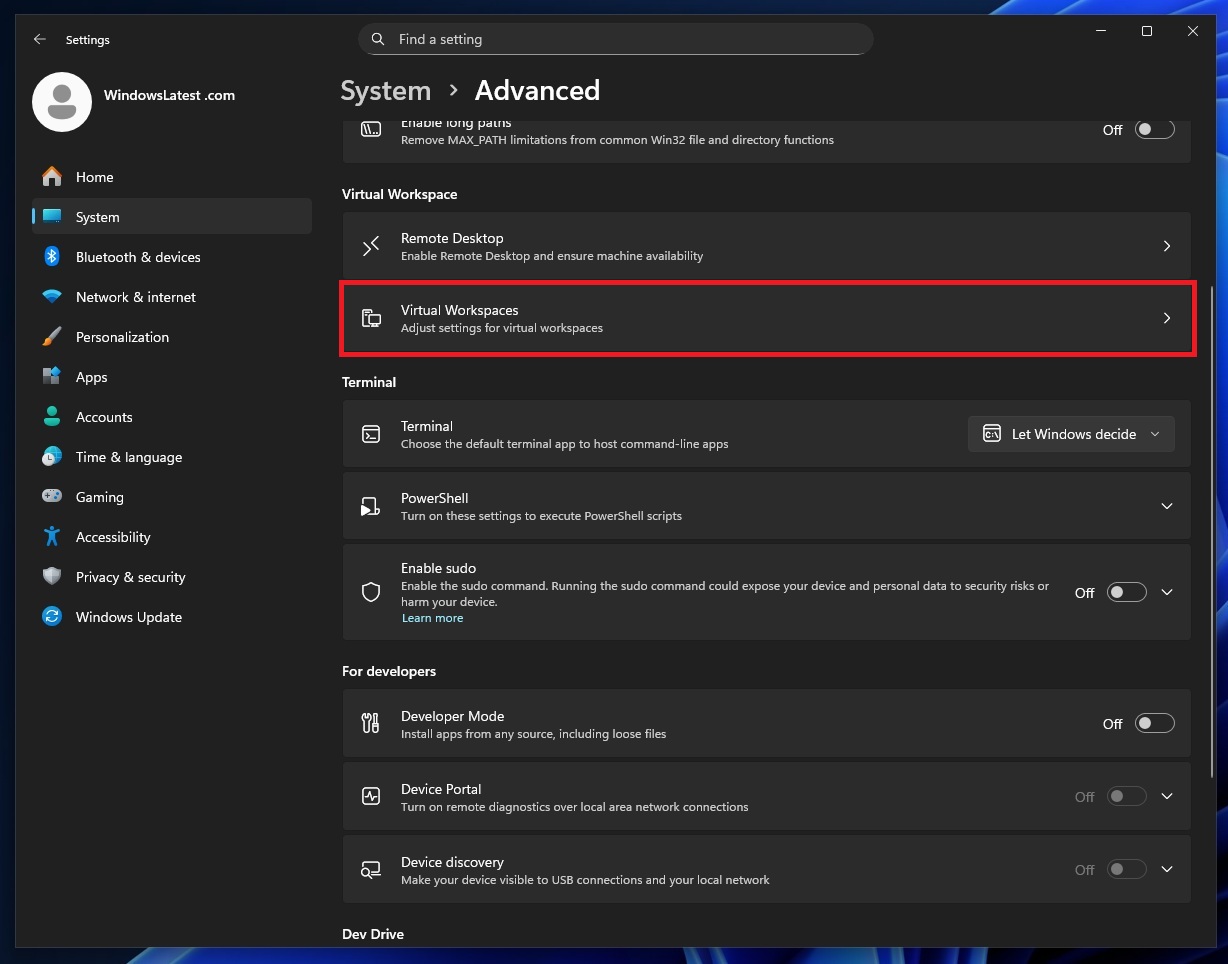Image resolution: width=1228 pixels, height=964 pixels.
Task: Click the Learn more link under sudo
Action: (x=432, y=618)
